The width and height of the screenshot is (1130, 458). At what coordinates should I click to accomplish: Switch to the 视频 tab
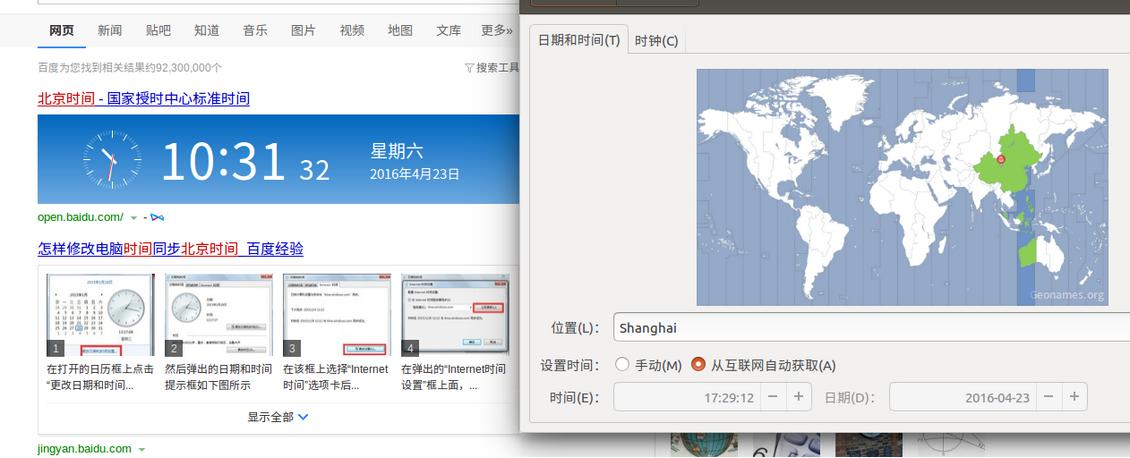[x=352, y=30]
